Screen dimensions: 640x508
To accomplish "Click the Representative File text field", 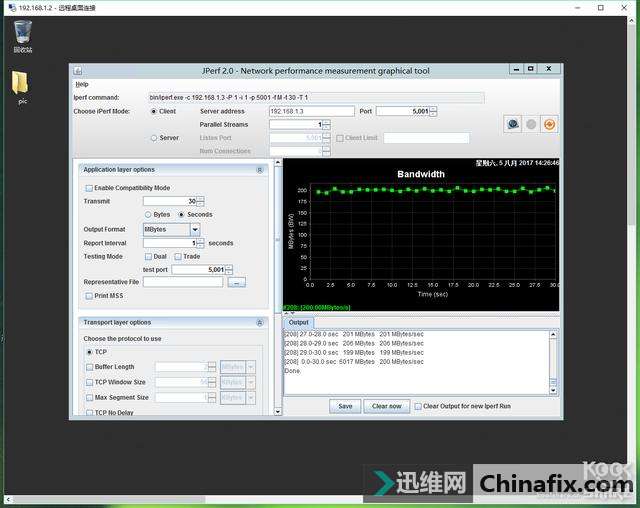I will [183, 282].
